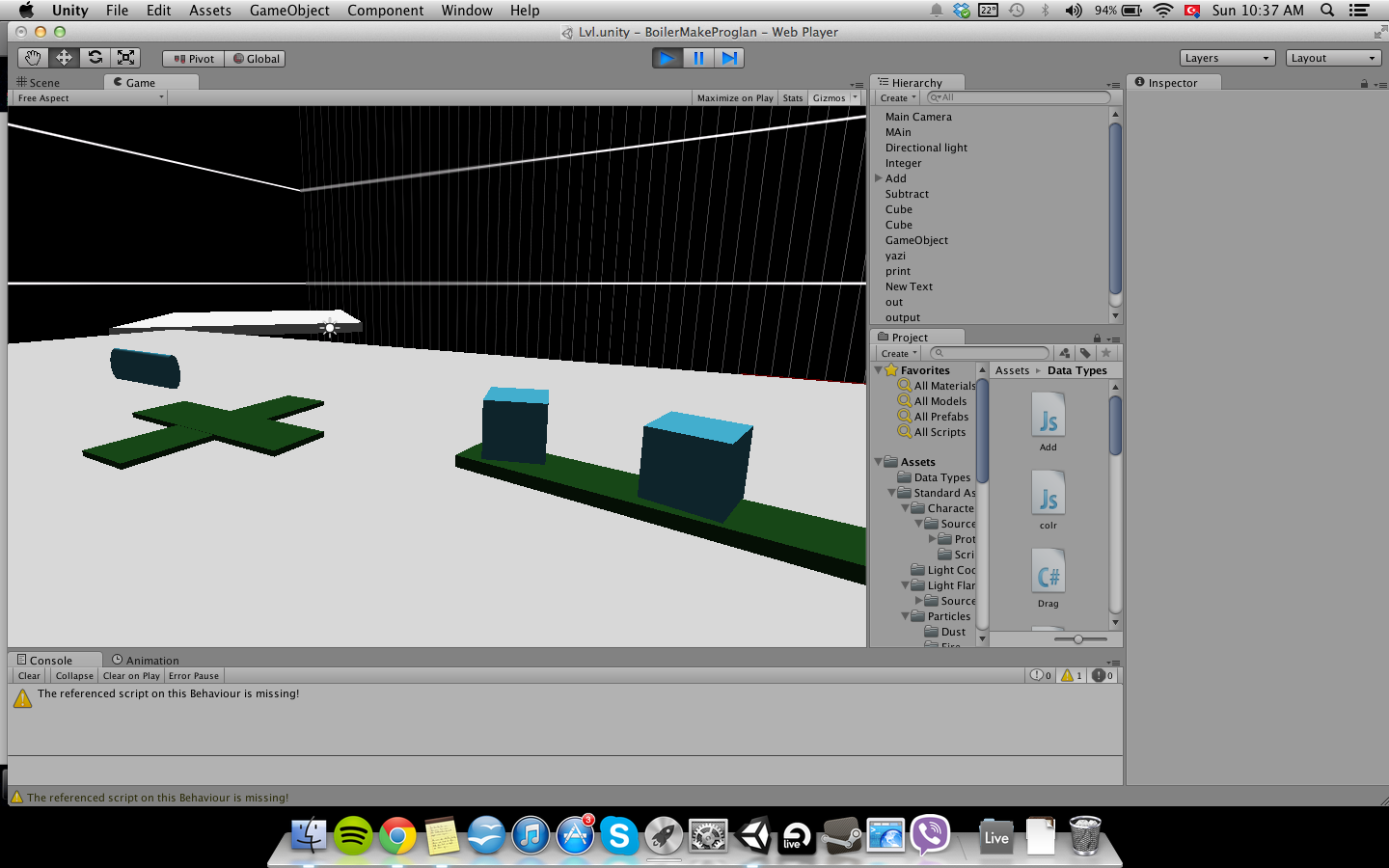
Task: Open the GameObject menu
Action: click(x=289, y=11)
